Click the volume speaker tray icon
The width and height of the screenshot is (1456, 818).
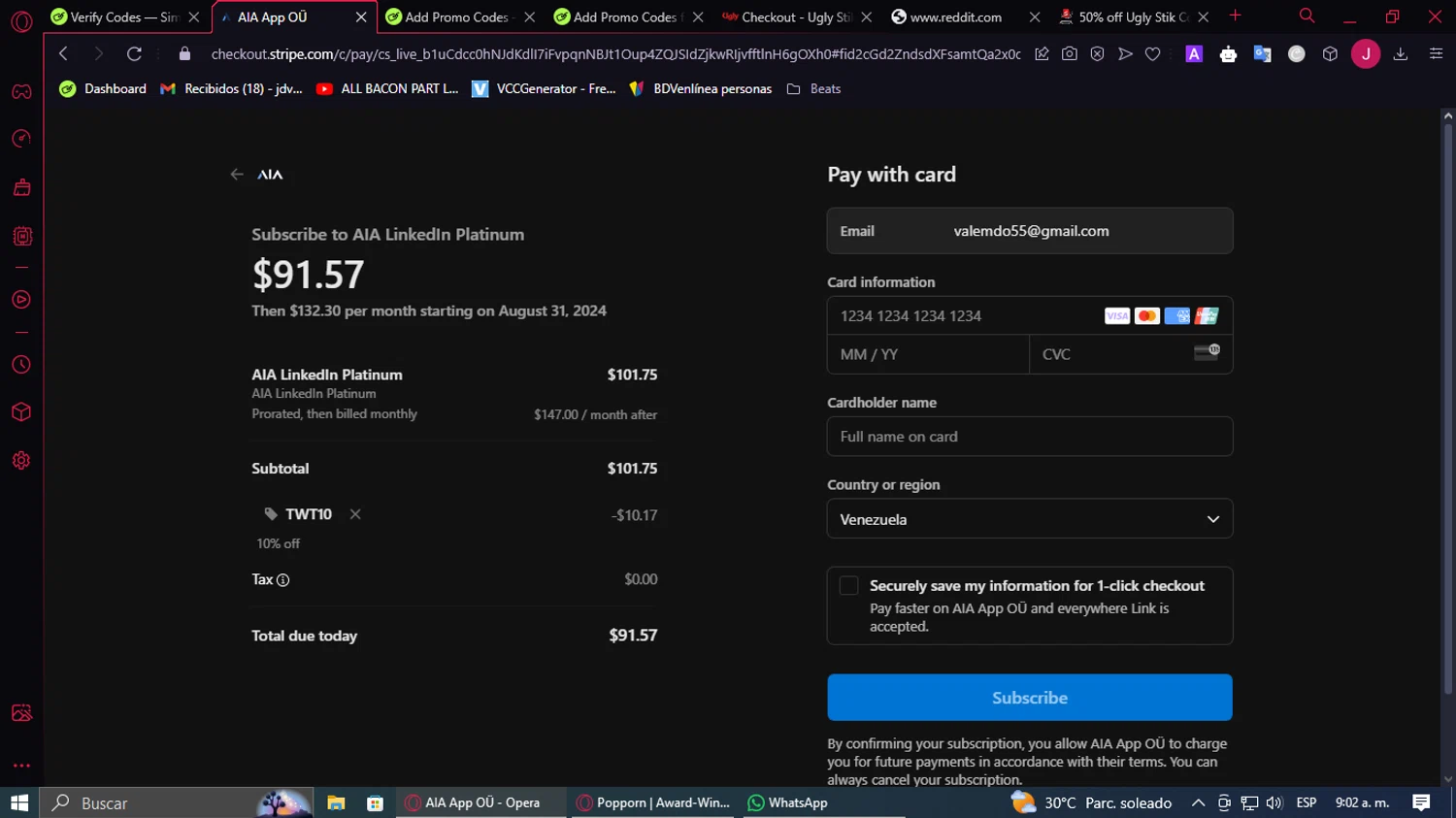coord(1274,802)
